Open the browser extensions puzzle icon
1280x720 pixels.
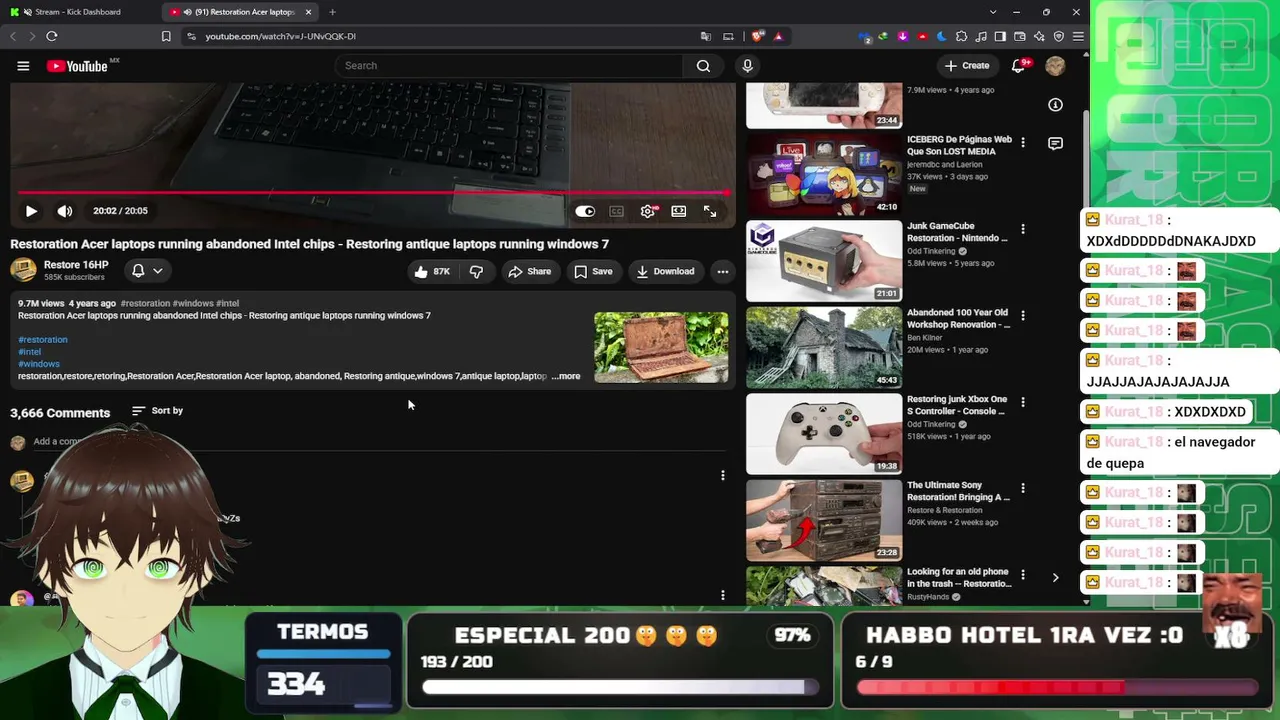(x=961, y=36)
